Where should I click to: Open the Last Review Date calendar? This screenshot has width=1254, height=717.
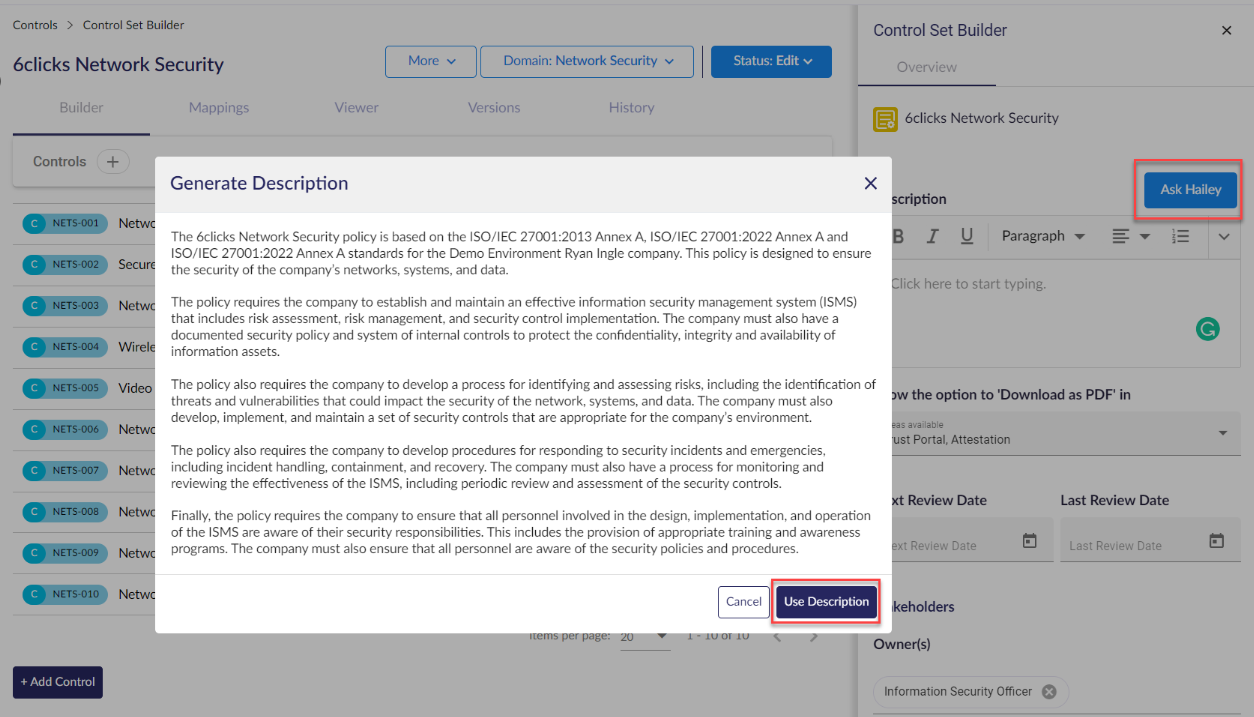pyautogui.click(x=1216, y=541)
